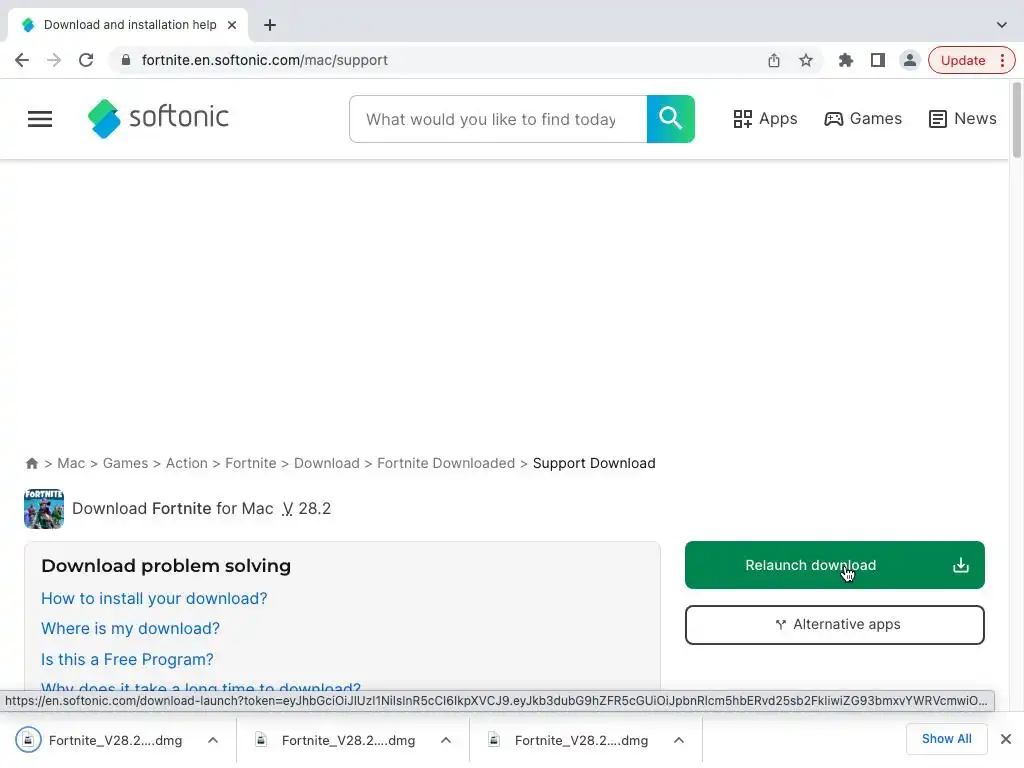
Task: Open the profile avatar menu
Action: pos(909,60)
